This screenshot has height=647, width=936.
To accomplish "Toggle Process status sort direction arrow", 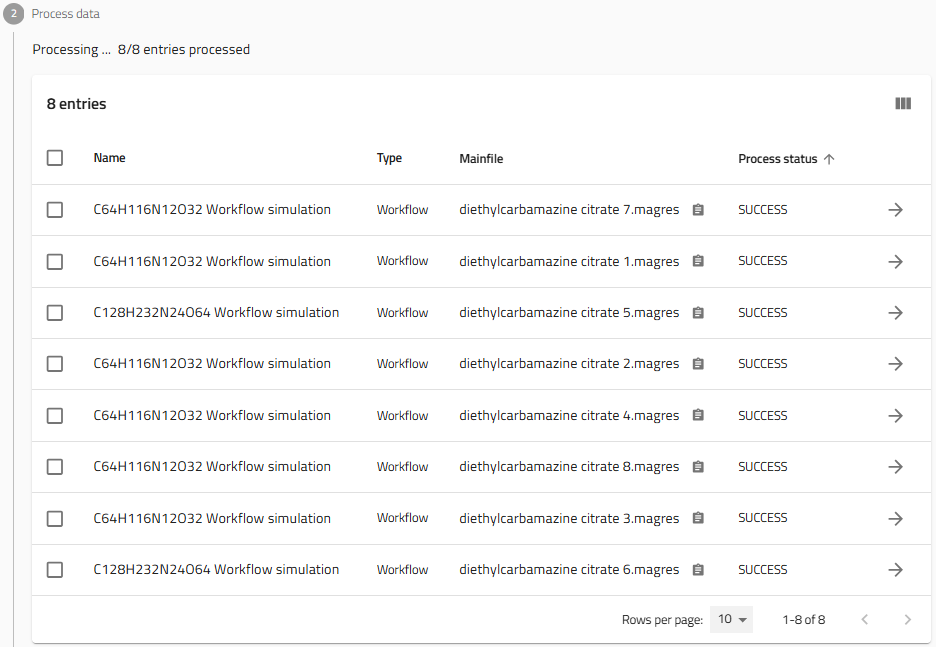I will [x=829, y=159].
